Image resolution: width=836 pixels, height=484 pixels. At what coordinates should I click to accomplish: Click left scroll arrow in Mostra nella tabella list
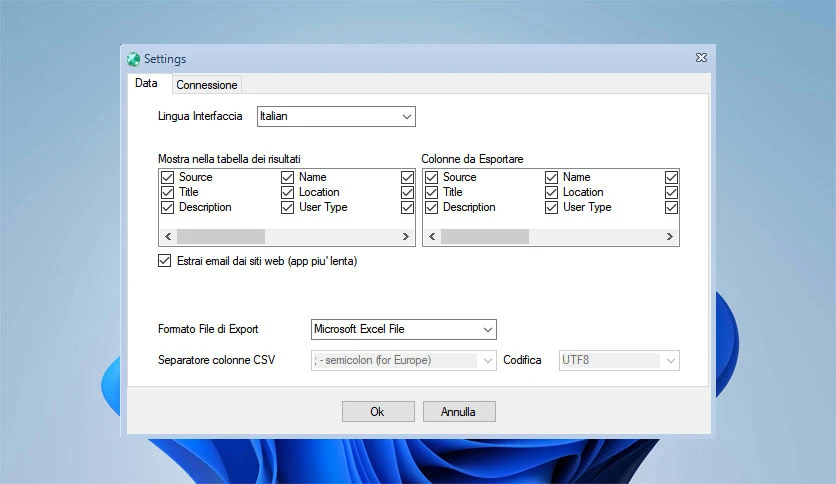(168, 236)
